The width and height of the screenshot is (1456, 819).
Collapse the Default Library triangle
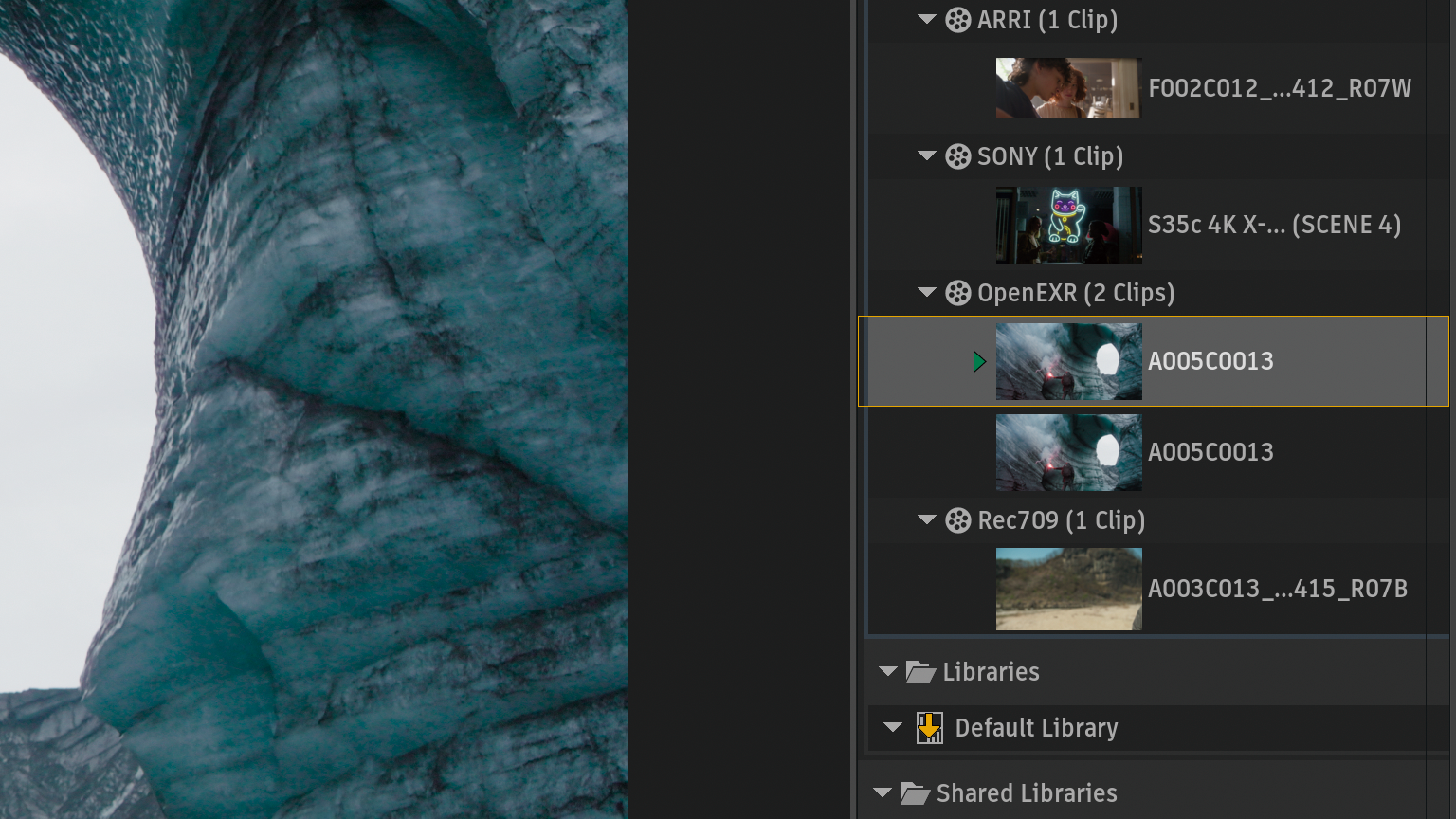point(893,727)
